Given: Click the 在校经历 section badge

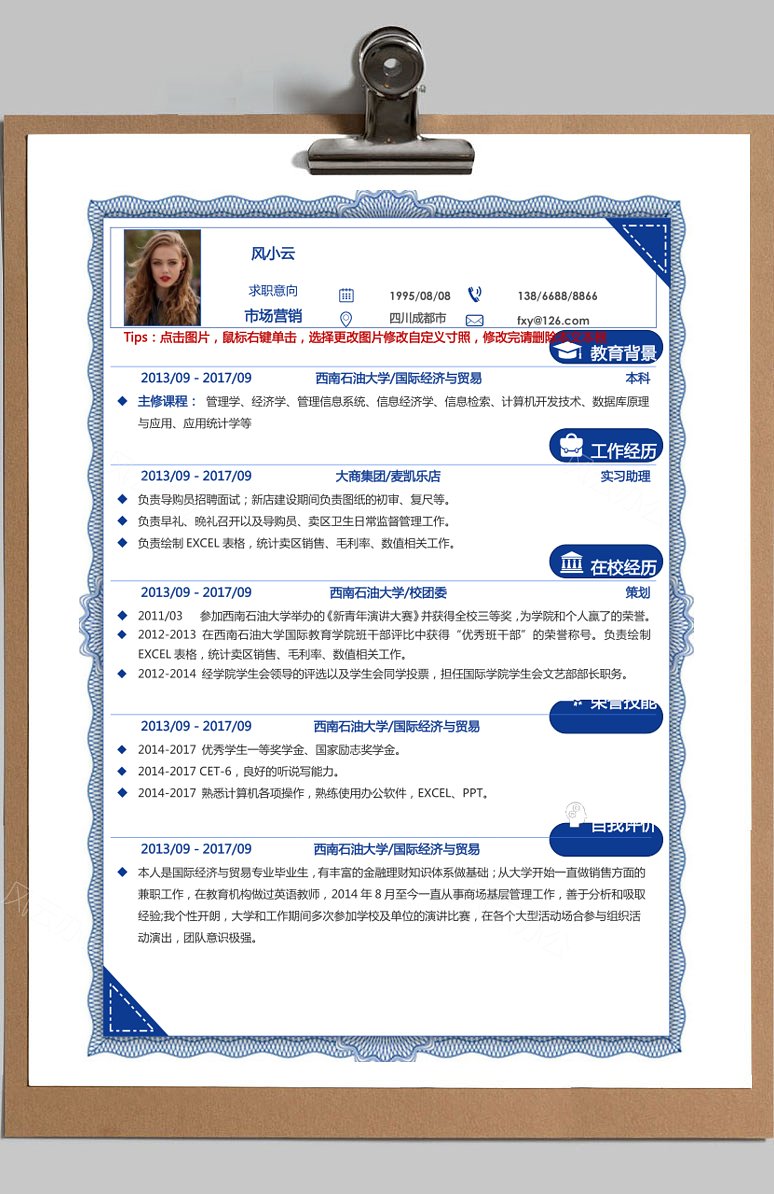Looking at the screenshot, I should (x=606, y=562).
